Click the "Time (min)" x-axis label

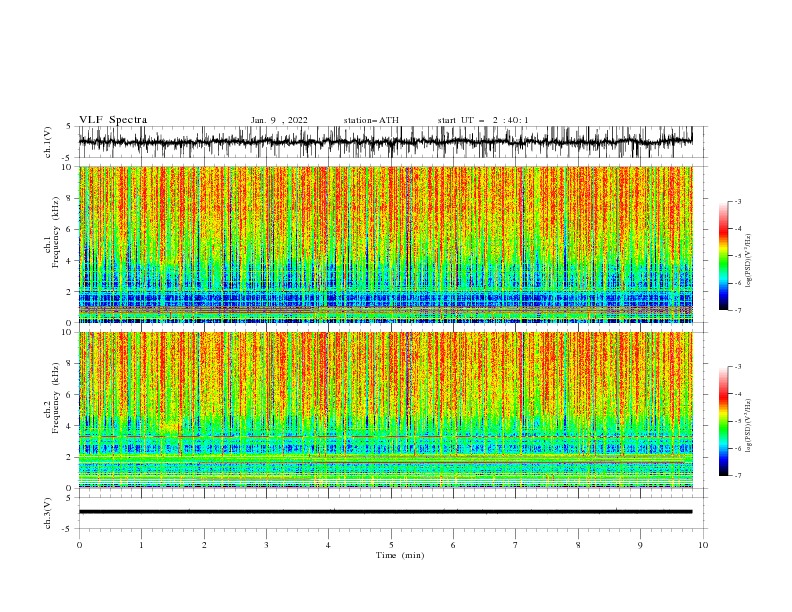click(x=400, y=555)
